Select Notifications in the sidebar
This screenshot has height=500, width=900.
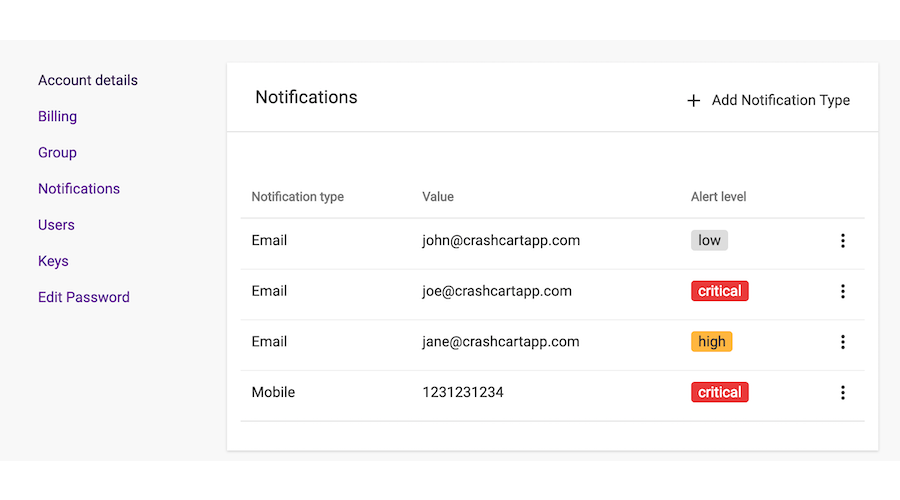(79, 189)
